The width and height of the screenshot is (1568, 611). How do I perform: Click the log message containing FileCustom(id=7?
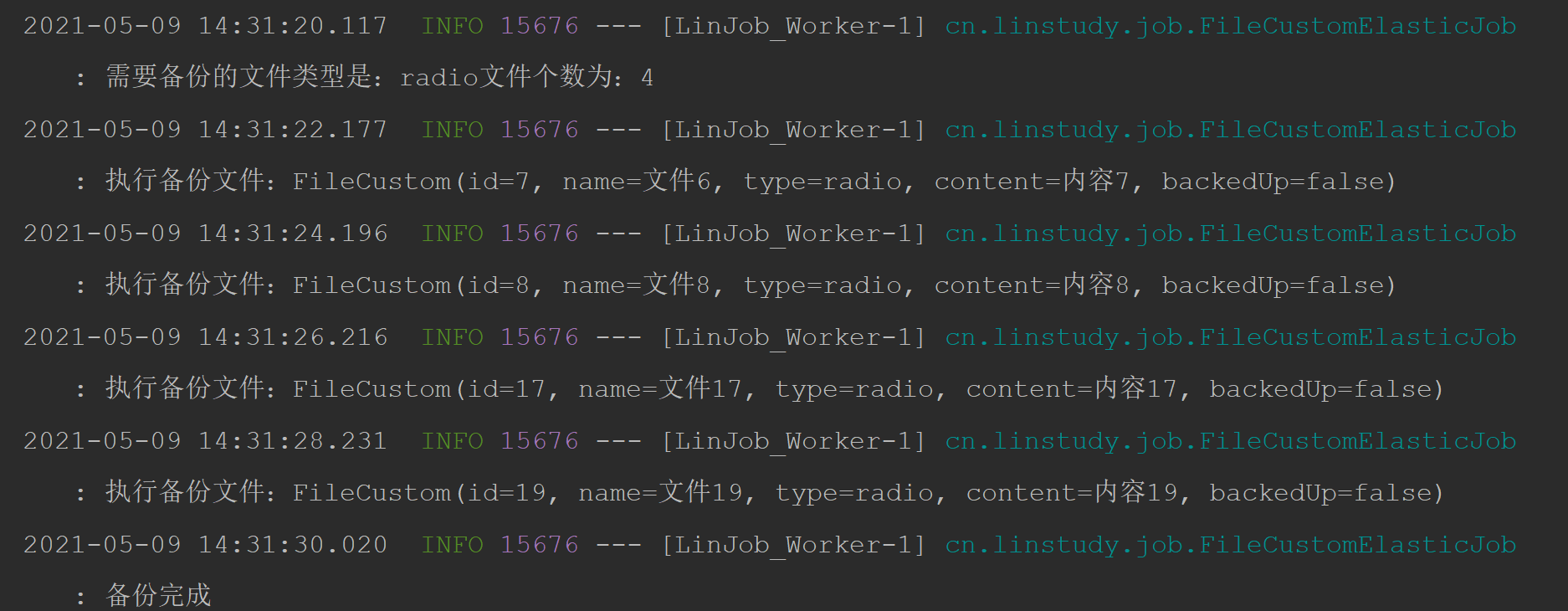coord(751,181)
